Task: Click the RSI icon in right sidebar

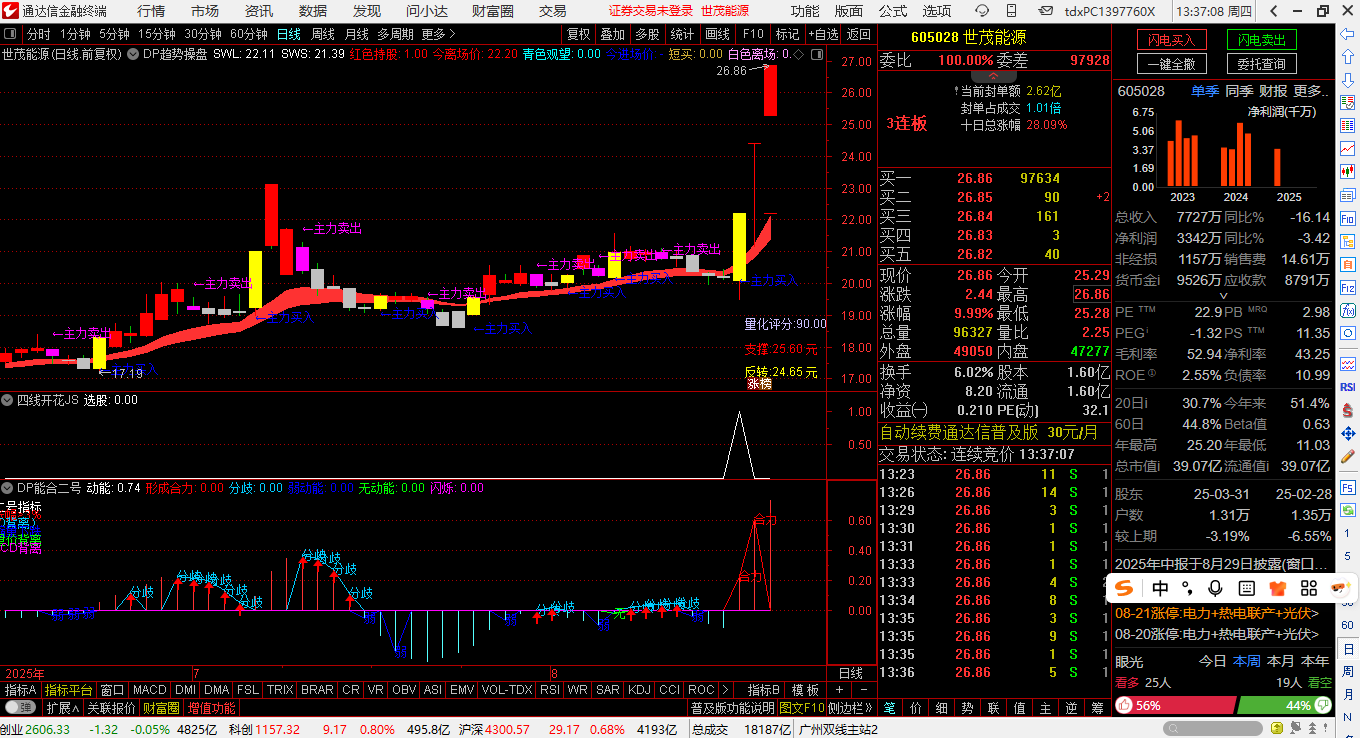Action: coord(1347,386)
